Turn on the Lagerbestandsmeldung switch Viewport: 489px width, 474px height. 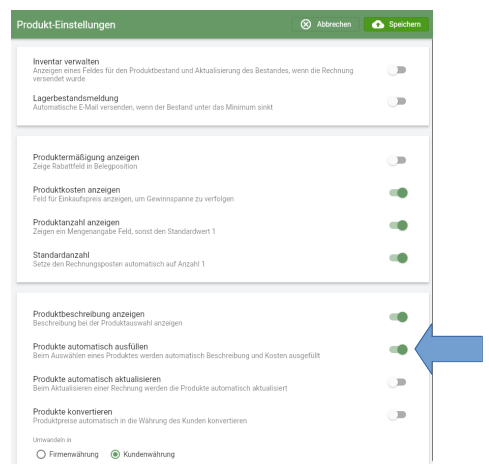pos(397,101)
